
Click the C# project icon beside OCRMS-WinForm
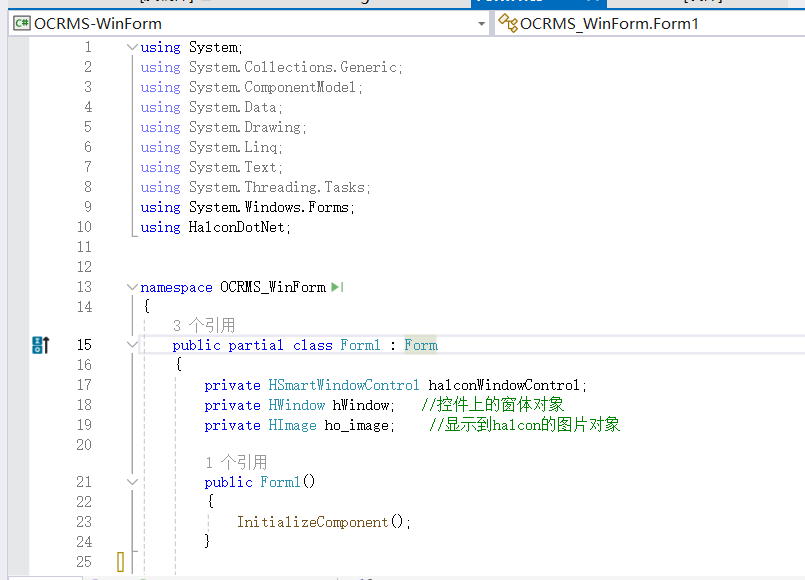coord(21,23)
